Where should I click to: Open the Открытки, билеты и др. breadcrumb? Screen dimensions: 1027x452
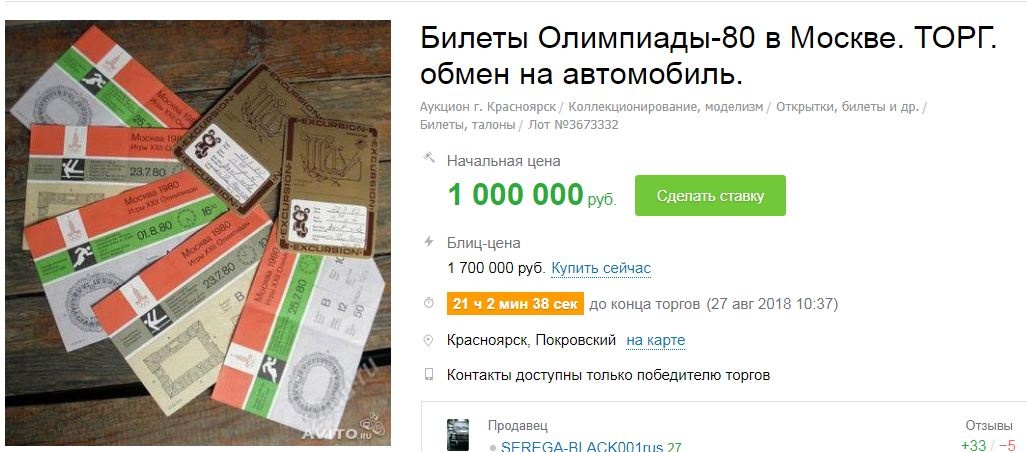pos(848,106)
